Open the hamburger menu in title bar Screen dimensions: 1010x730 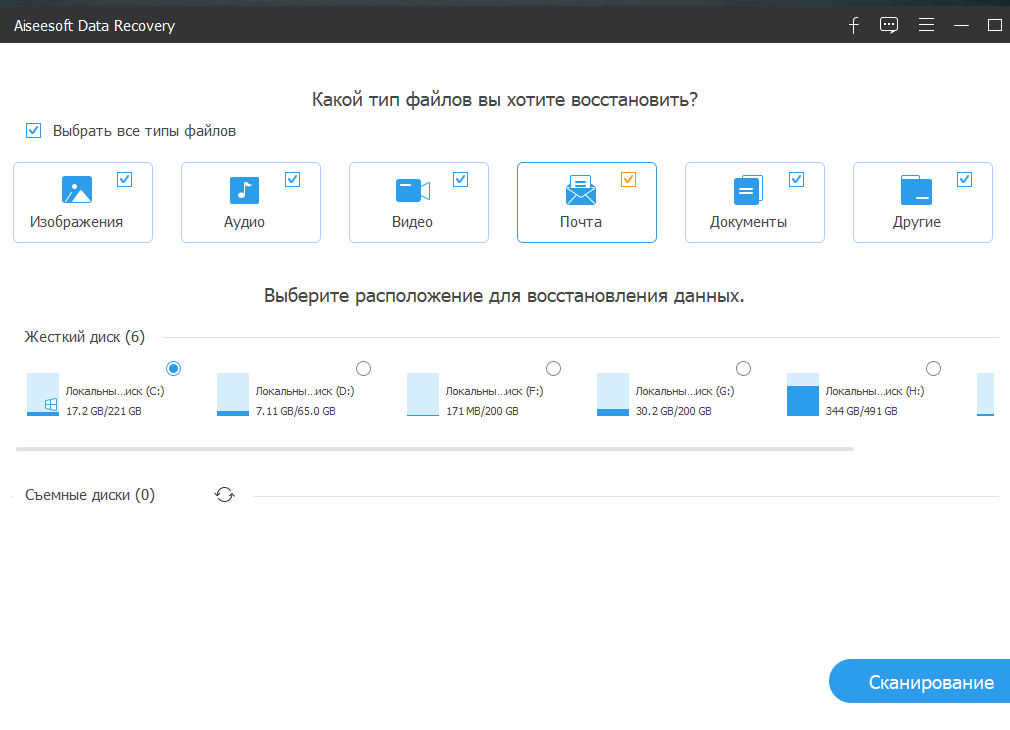click(926, 25)
